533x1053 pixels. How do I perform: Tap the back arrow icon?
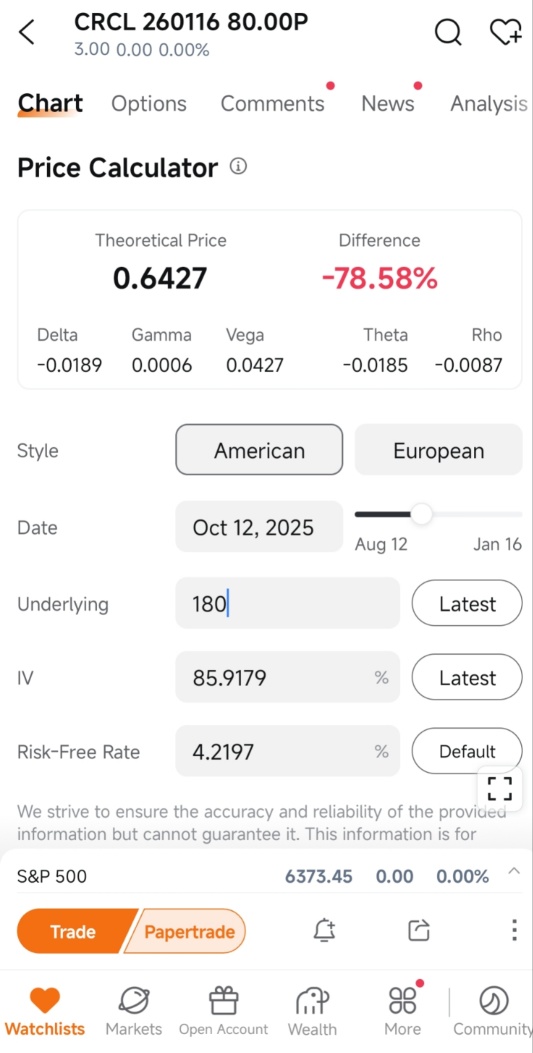(x=27, y=32)
